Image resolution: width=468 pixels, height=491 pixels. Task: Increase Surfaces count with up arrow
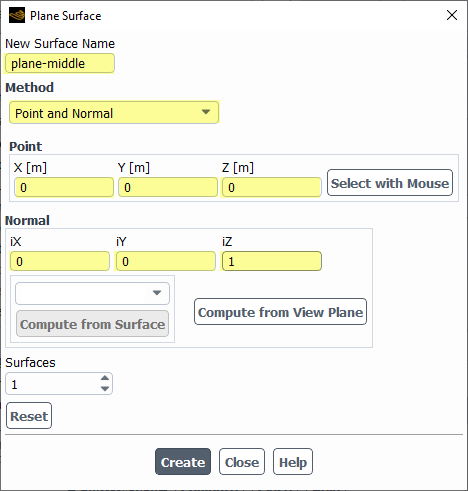point(105,378)
